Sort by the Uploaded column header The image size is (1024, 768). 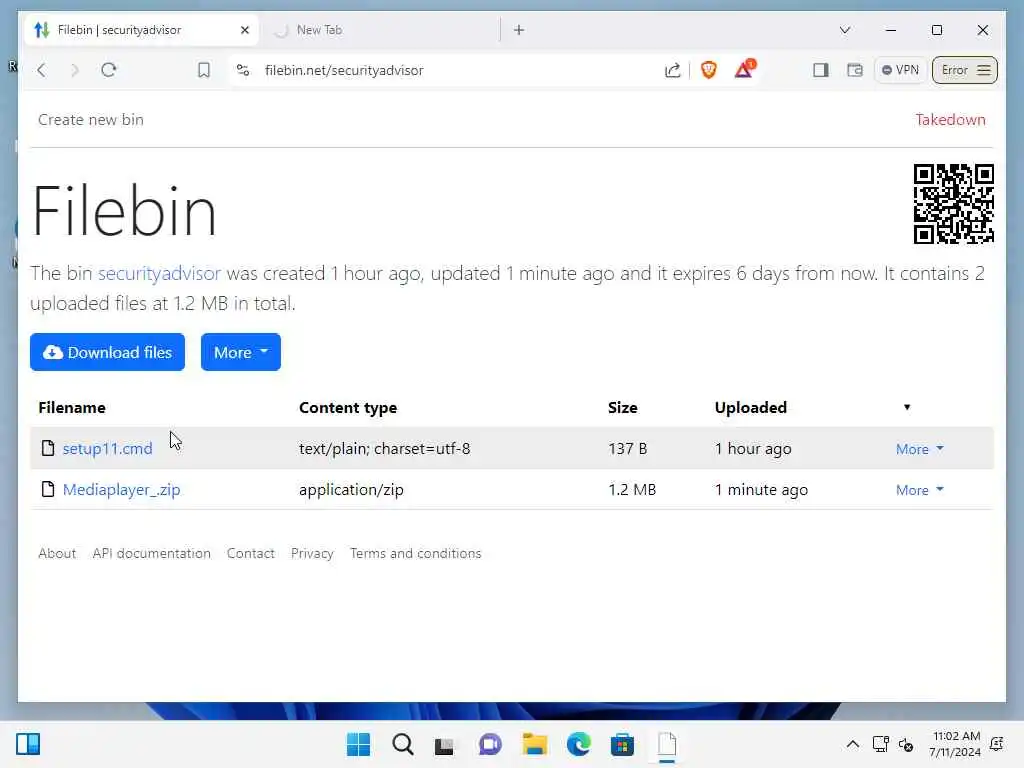[x=751, y=408]
